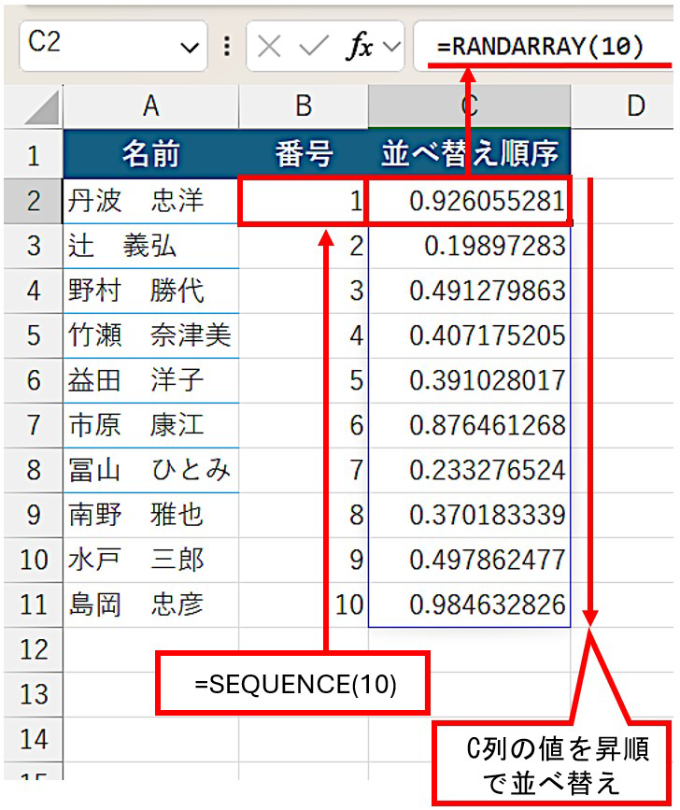Image resolution: width=680 pixels, height=810 pixels.
Task: Select the cell 市原 康江
Action: [x=151, y=426]
